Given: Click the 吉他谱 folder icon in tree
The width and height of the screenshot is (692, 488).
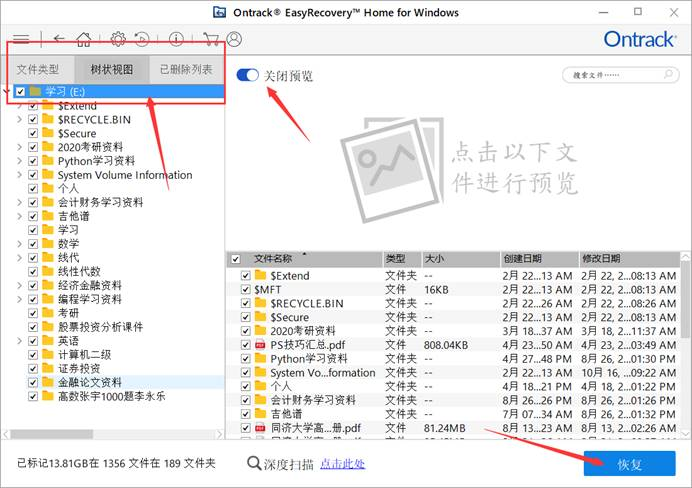Looking at the screenshot, I should (x=48, y=216).
